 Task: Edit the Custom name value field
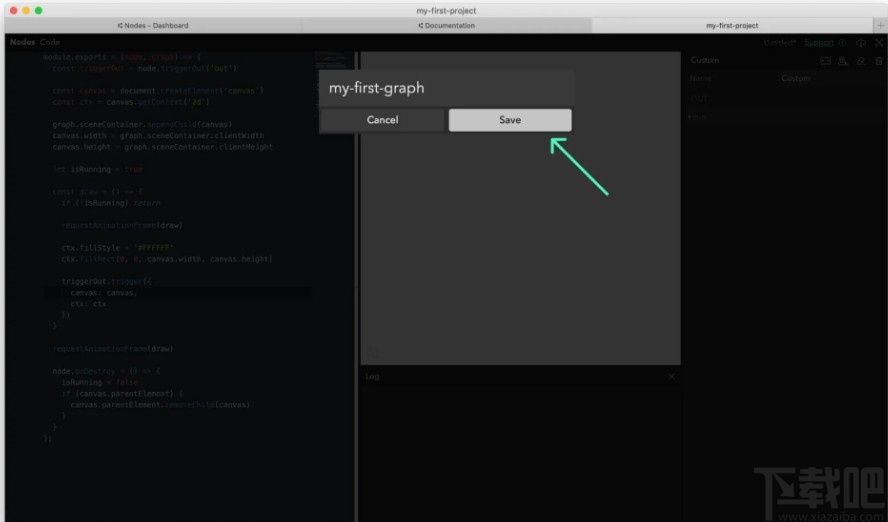pos(830,78)
